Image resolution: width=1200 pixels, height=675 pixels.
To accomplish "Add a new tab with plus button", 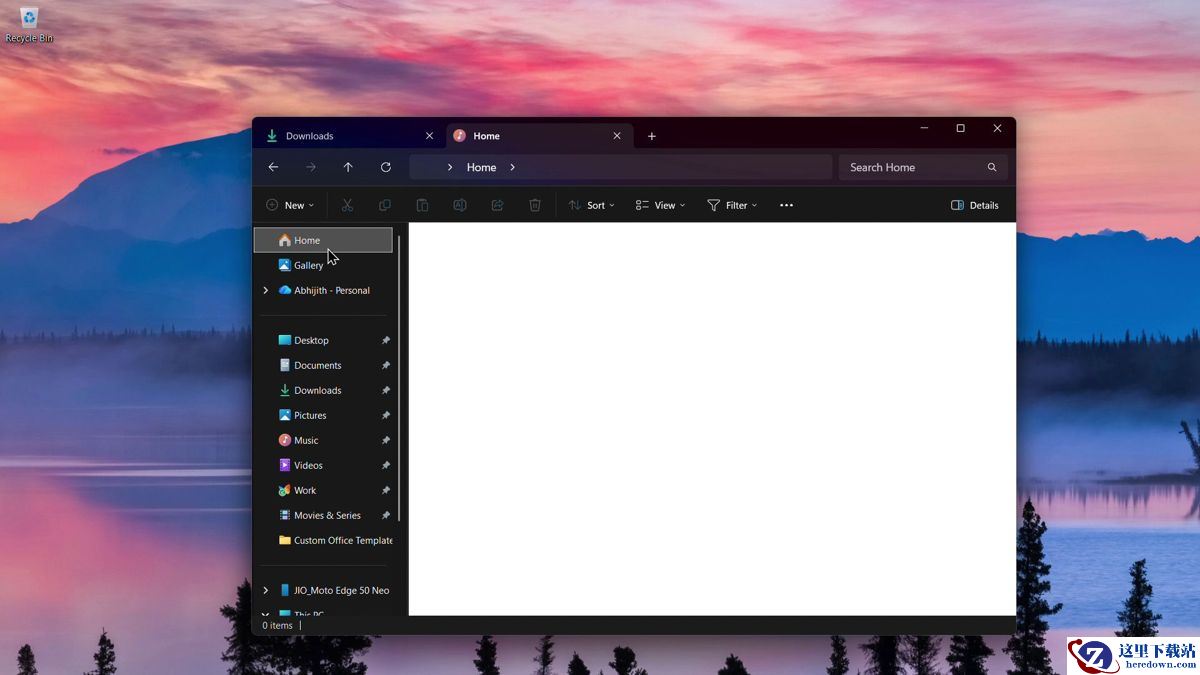I will (652, 136).
